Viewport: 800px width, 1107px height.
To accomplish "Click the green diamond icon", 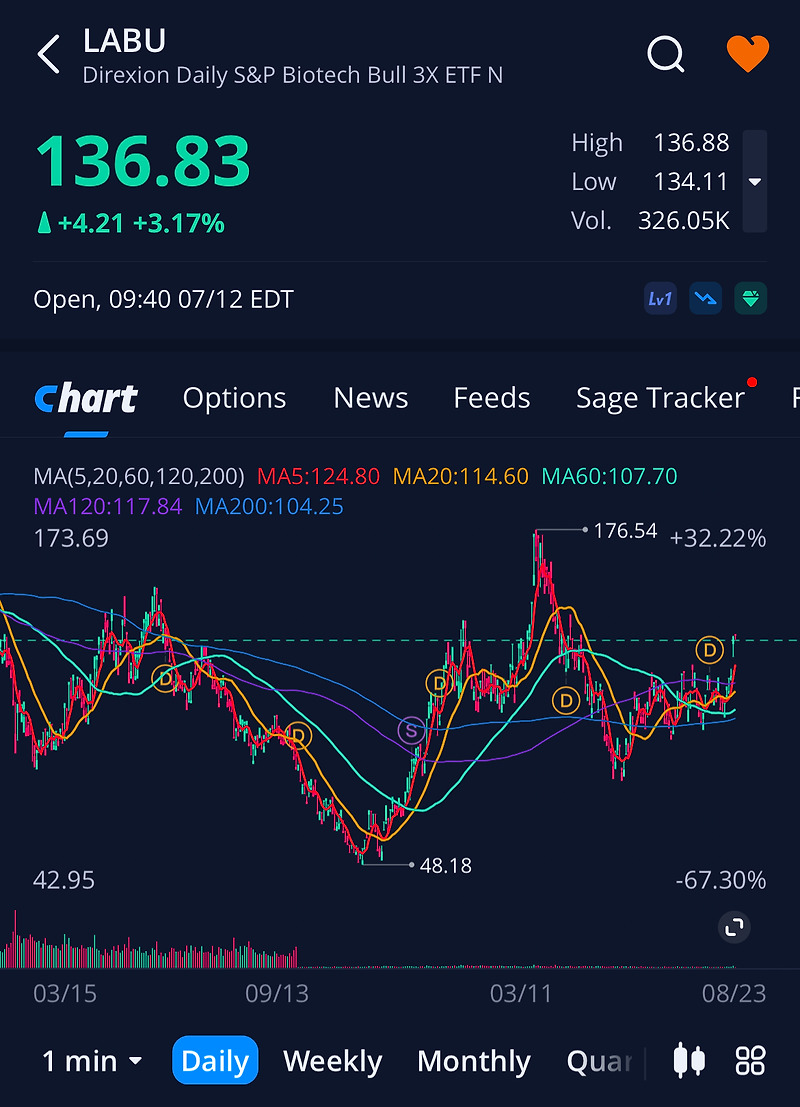I will click(x=751, y=299).
